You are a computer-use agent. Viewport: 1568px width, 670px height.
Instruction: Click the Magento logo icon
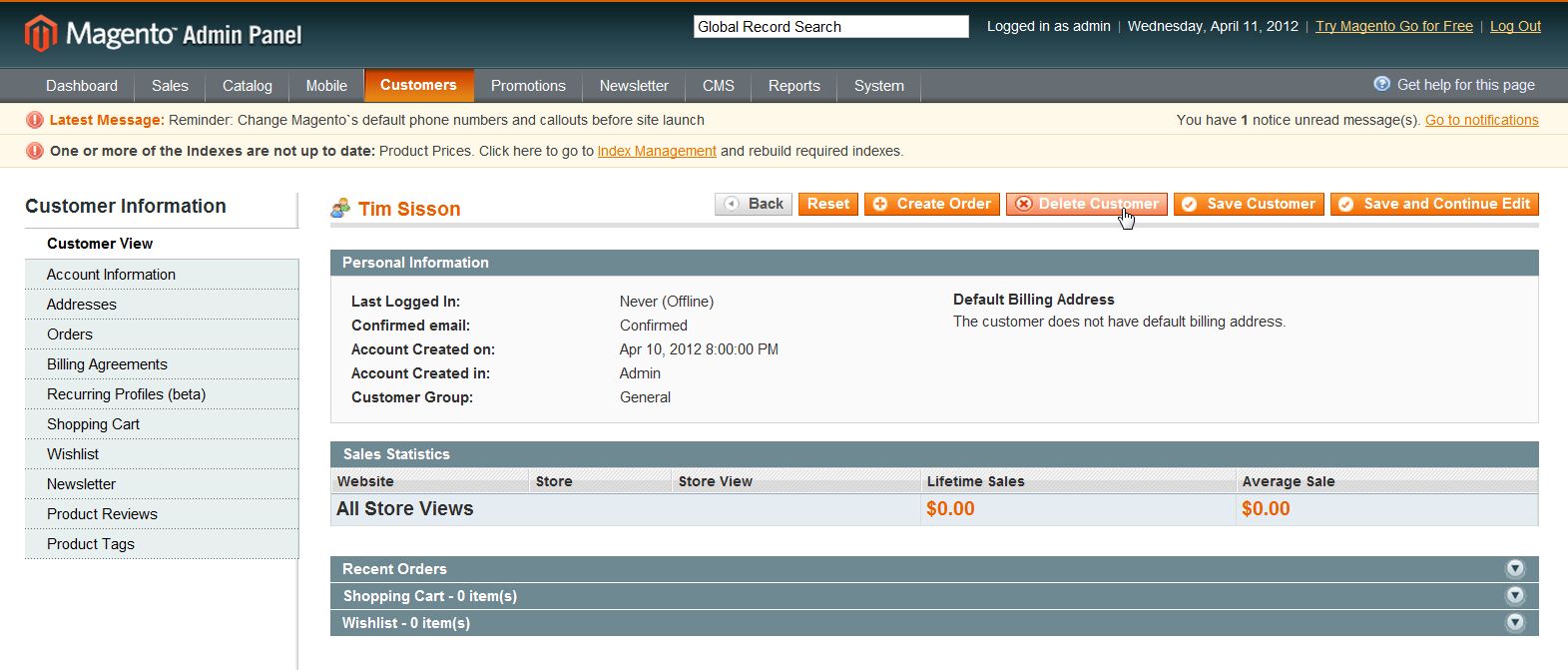(41, 34)
